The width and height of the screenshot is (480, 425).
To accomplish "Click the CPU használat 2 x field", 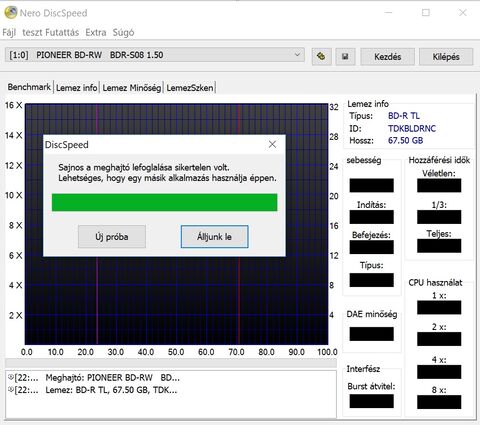I will [x=439, y=339].
